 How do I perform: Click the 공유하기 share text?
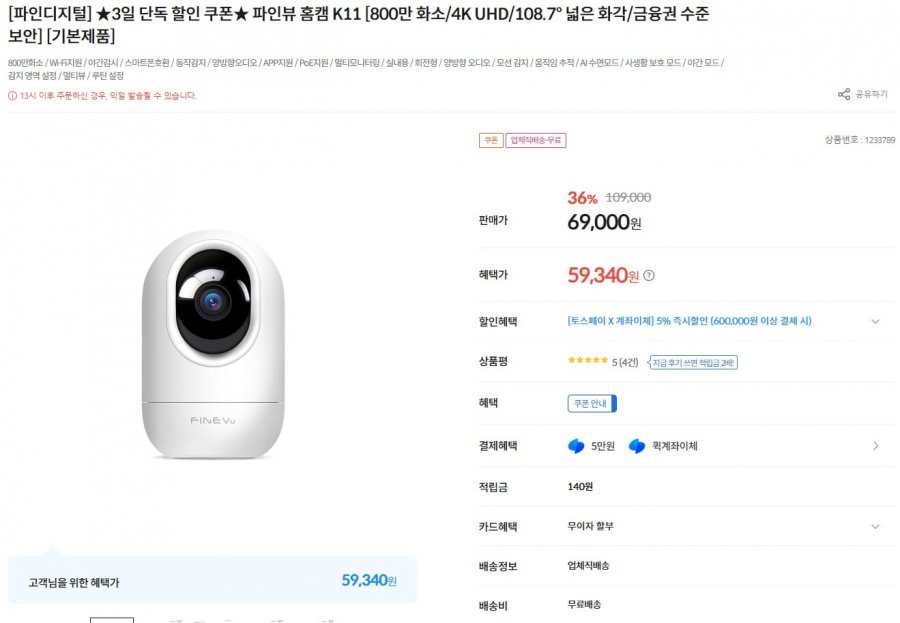coord(871,95)
